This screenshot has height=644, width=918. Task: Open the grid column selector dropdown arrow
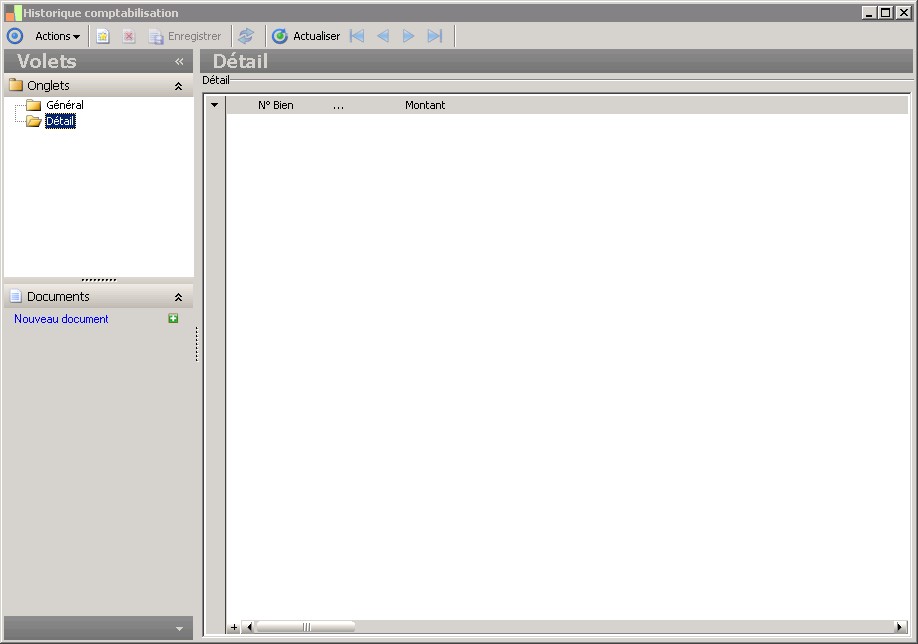click(x=215, y=105)
